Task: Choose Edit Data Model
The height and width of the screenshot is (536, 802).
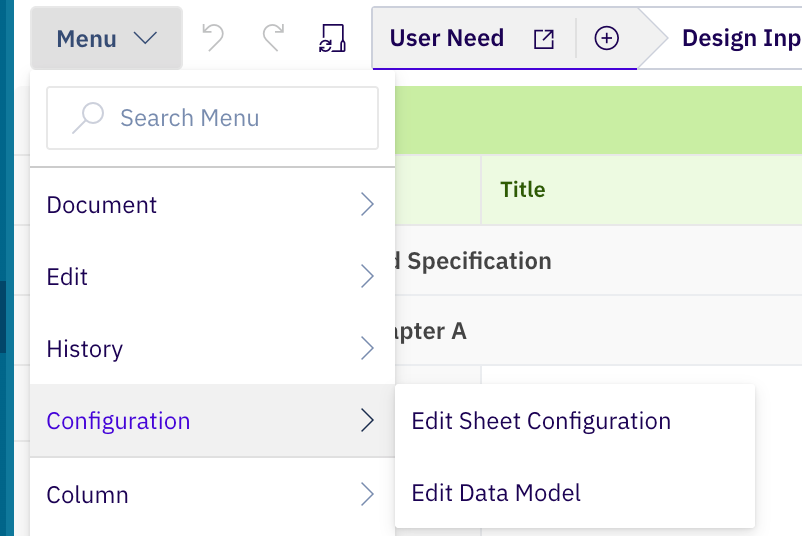Action: 496,493
